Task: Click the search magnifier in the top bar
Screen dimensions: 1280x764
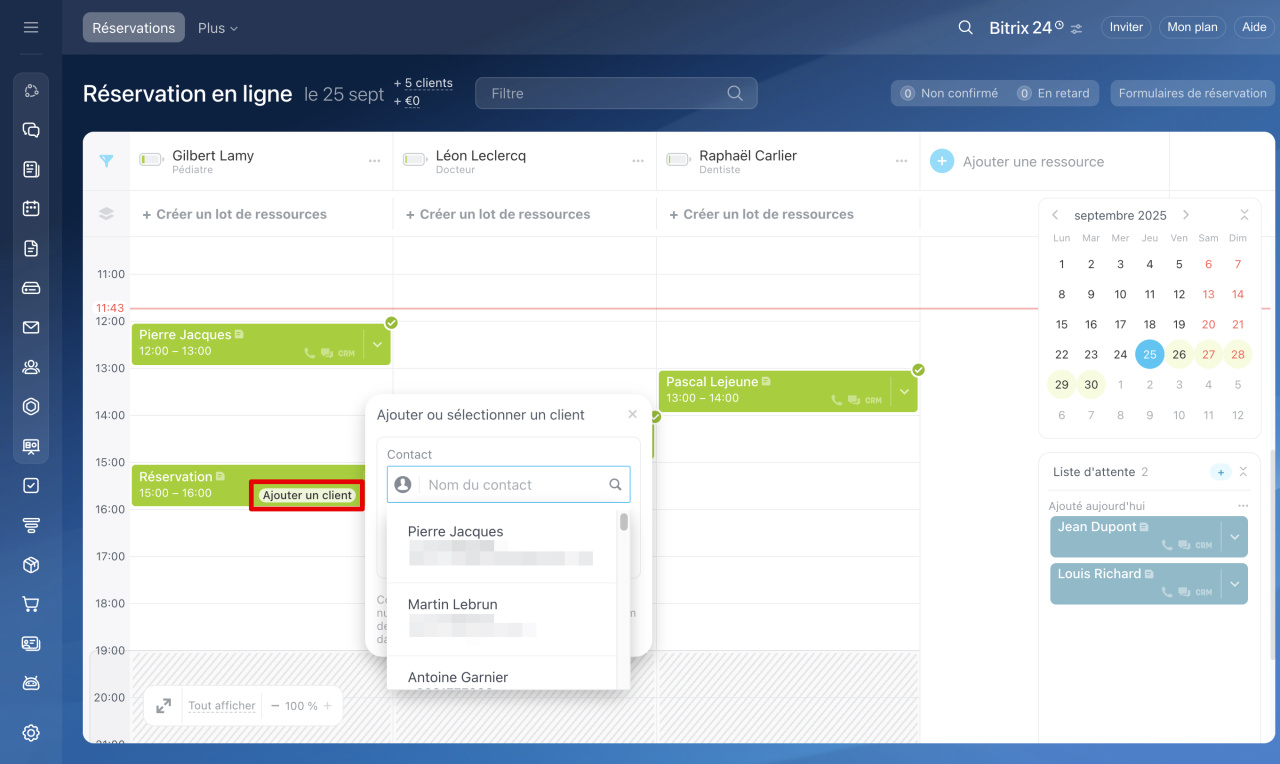Action: [965, 27]
